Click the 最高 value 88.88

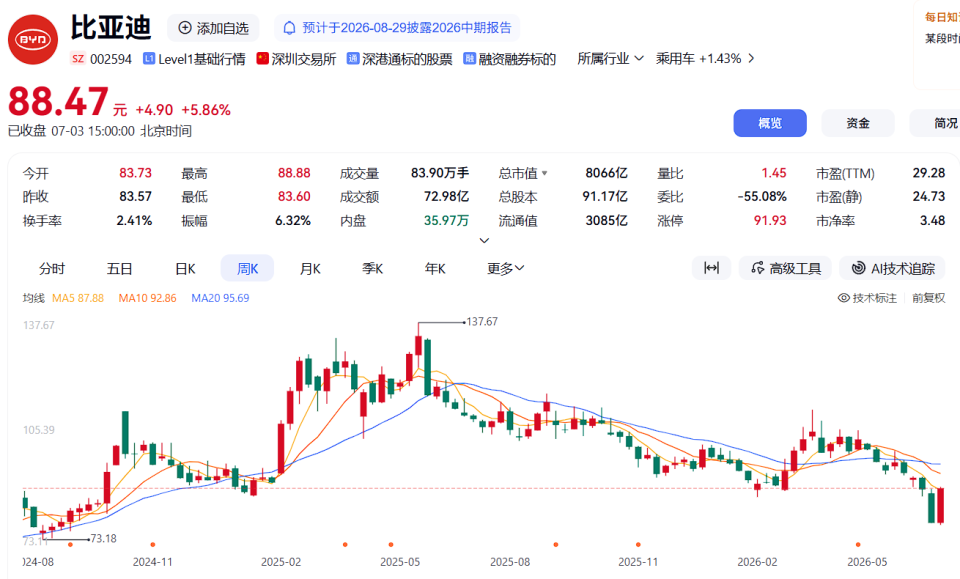(x=294, y=173)
